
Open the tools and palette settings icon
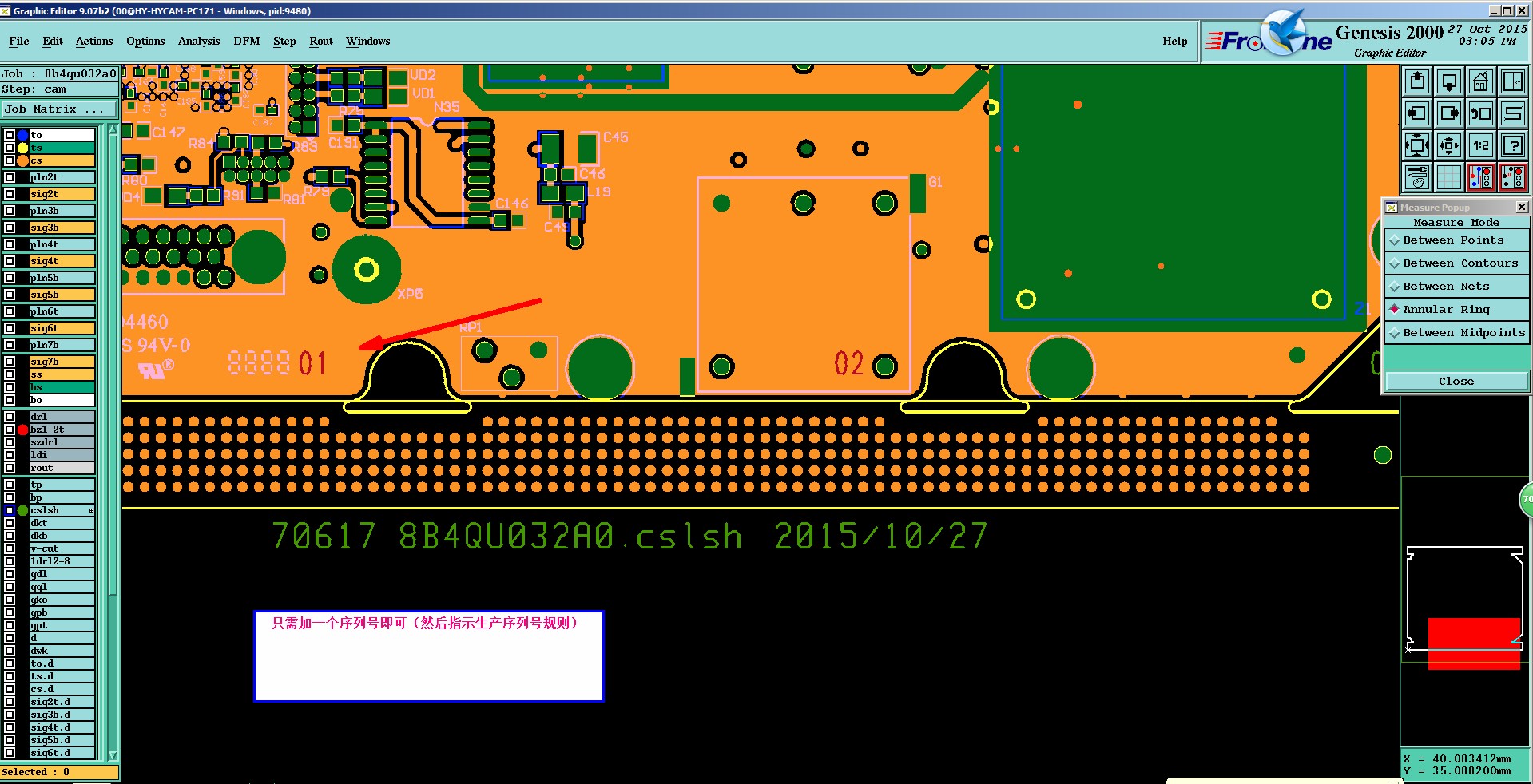(x=1417, y=177)
